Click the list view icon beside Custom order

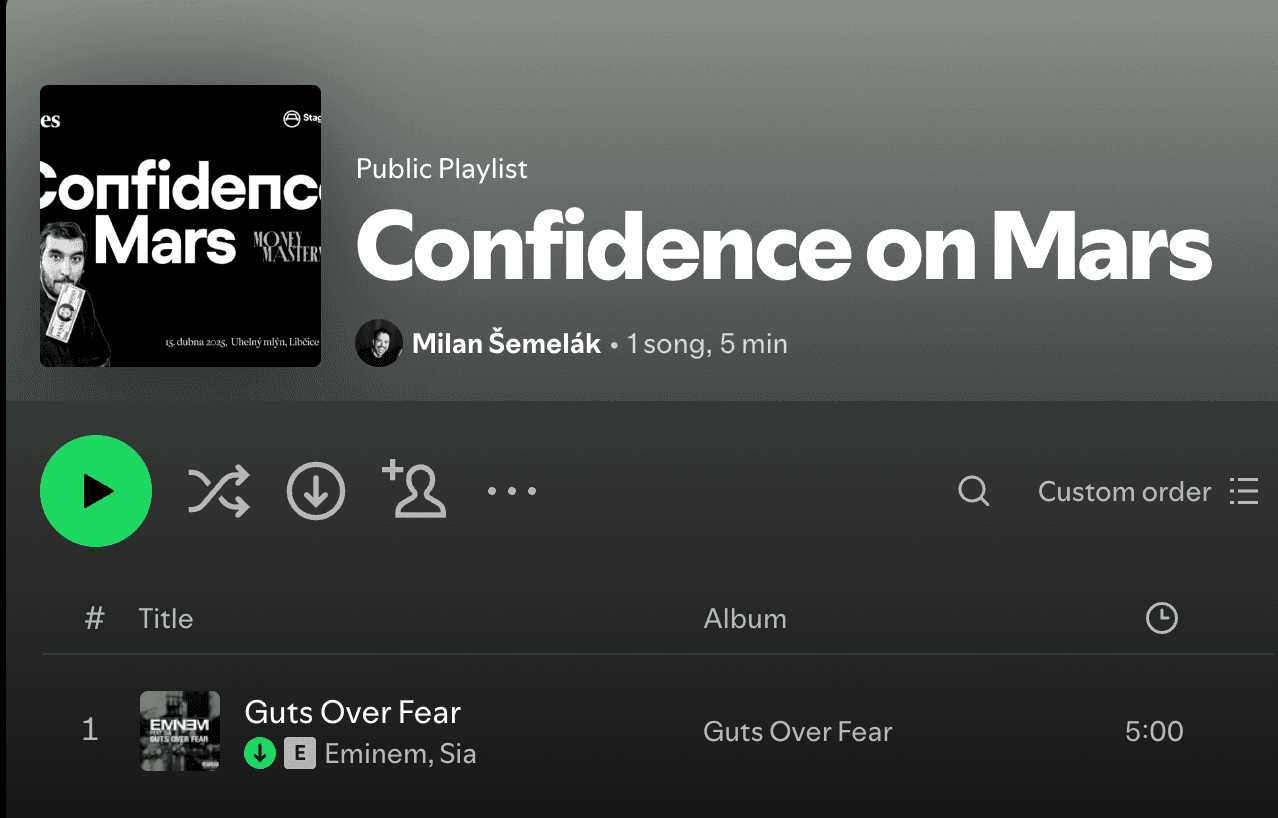pyautogui.click(x=1244, y=491)
